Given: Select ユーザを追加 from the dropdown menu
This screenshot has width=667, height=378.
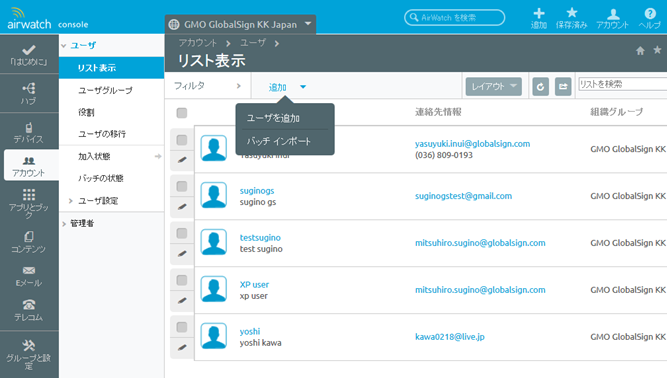Looking at the screenshot, I should point(273,118).
